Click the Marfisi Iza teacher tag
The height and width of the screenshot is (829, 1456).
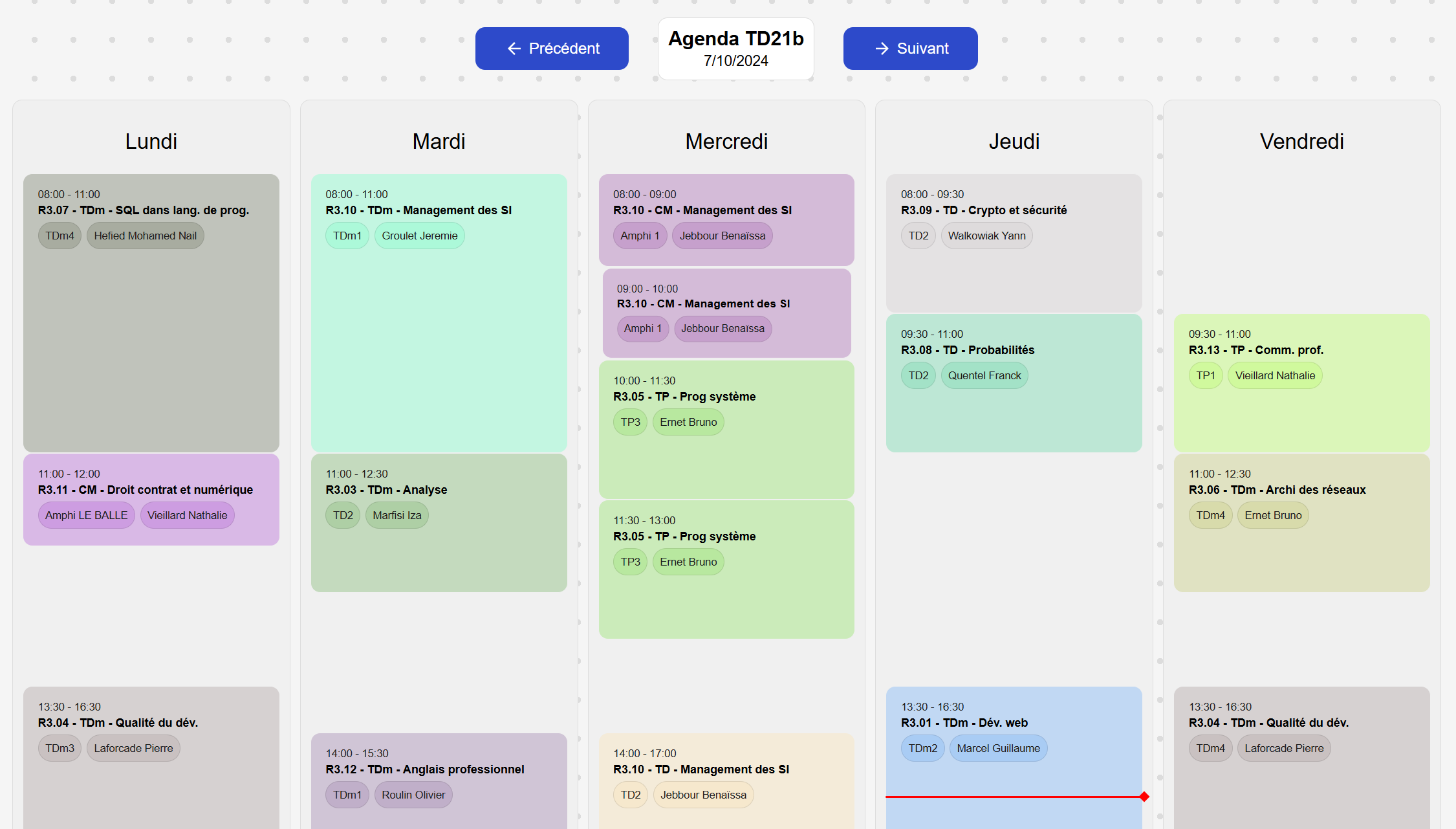tap(397, 516)
